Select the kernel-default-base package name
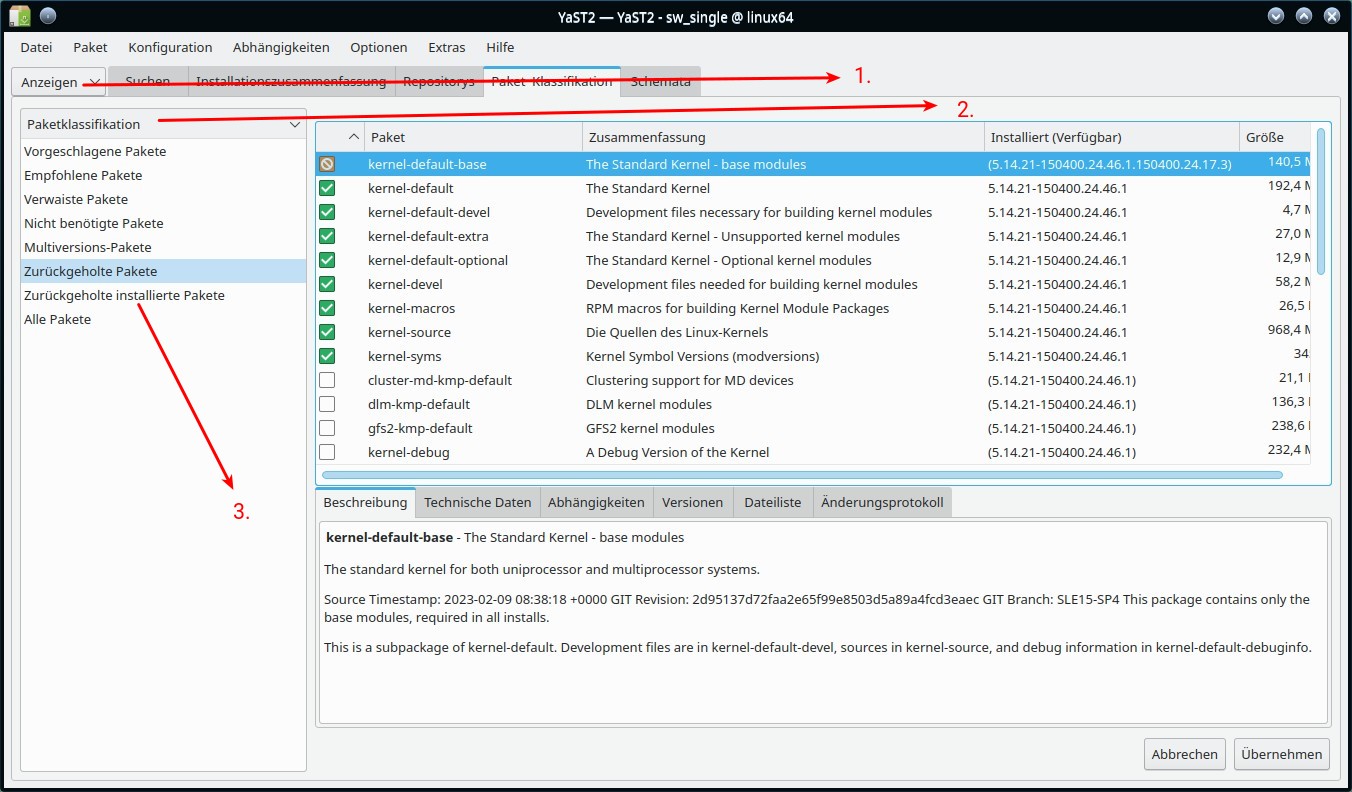The width and height of the screenshot is (1352, 792). (427, 164)
